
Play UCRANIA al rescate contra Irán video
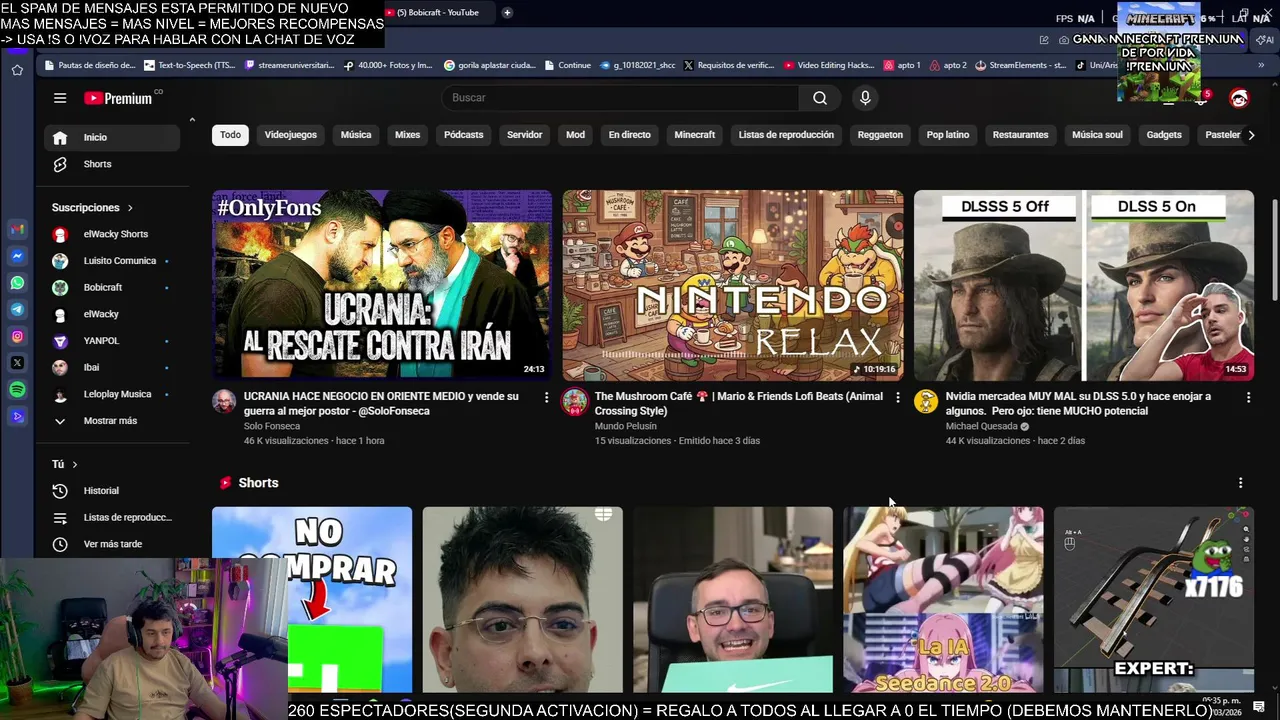(x=382, y=286)
